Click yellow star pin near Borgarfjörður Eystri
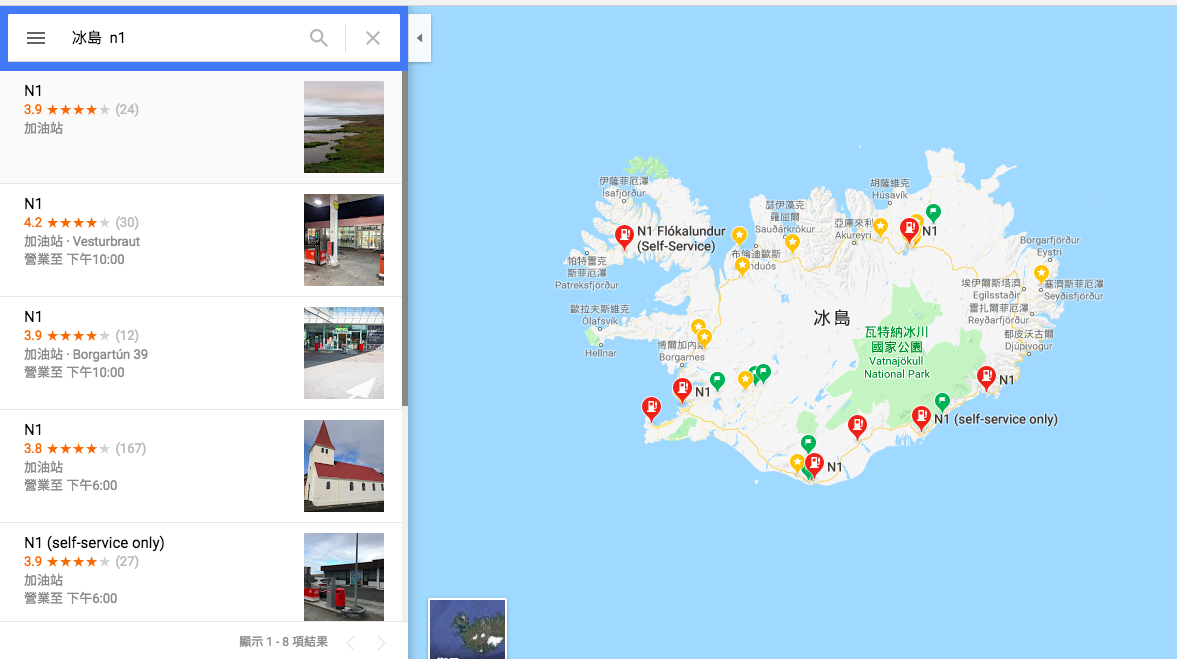The height and width of the screenshot is (659, 1177). tap(1041, 274)
